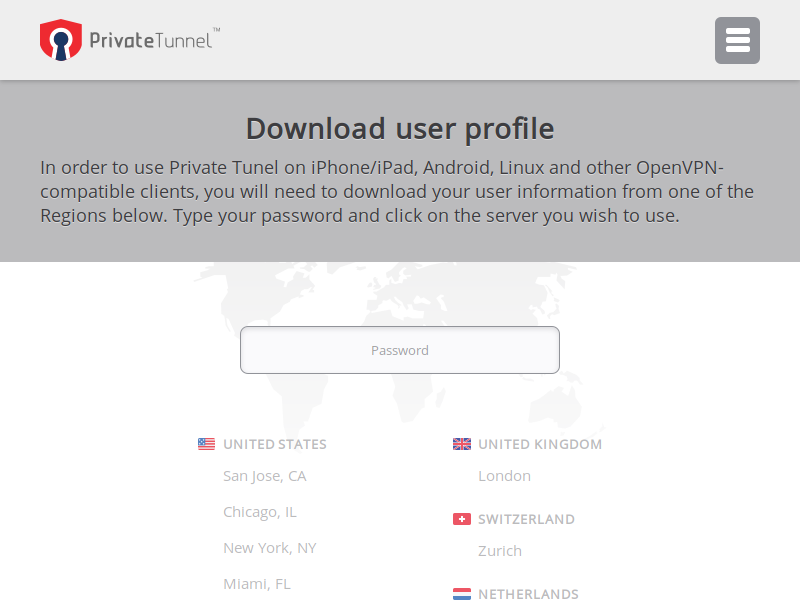The height and width of the screenshot is (600, 800).
Task: Click the NETHERLANDS region heading
Action: (528, 594)
